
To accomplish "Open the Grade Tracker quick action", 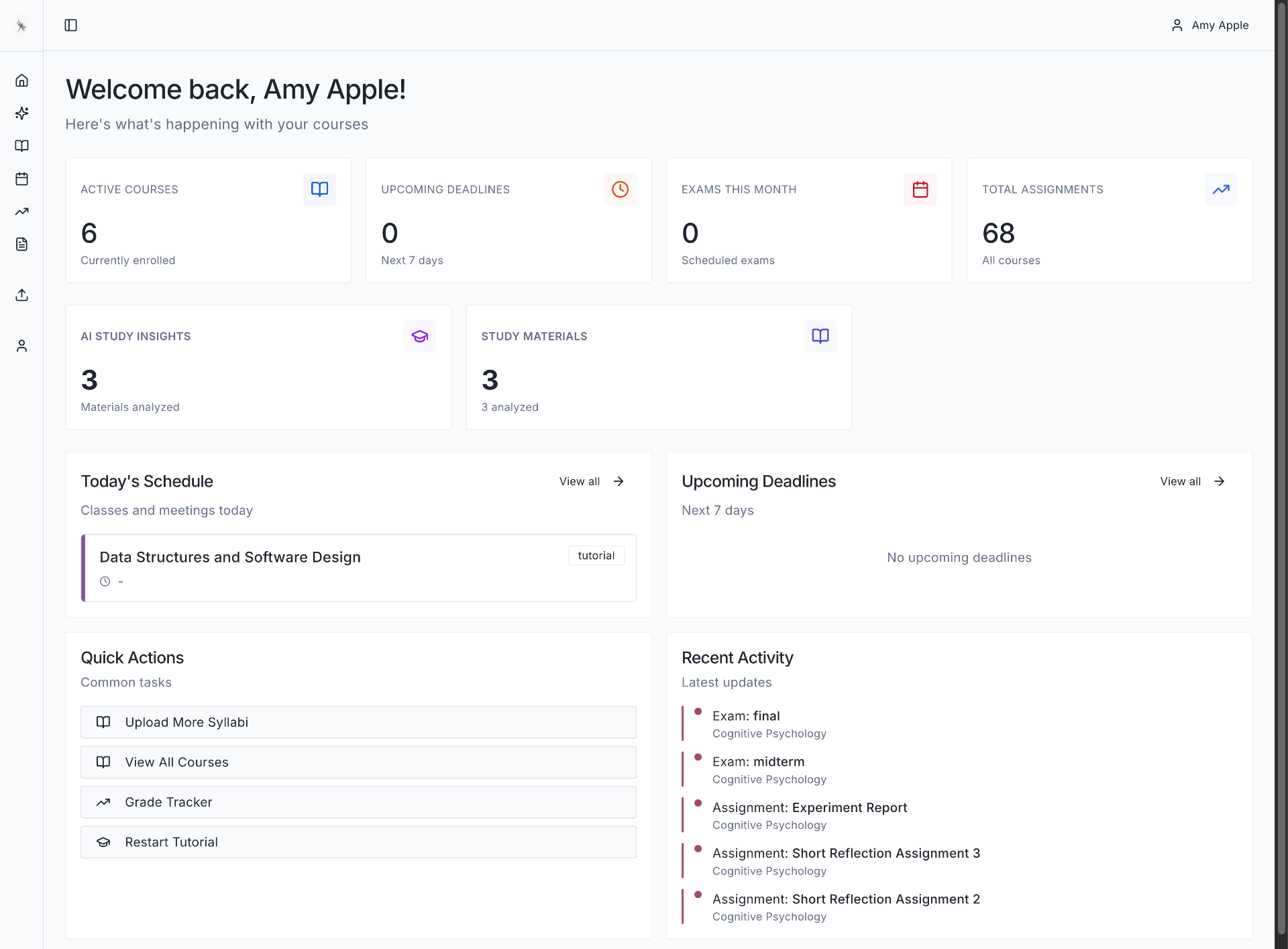I will point(358,802).
